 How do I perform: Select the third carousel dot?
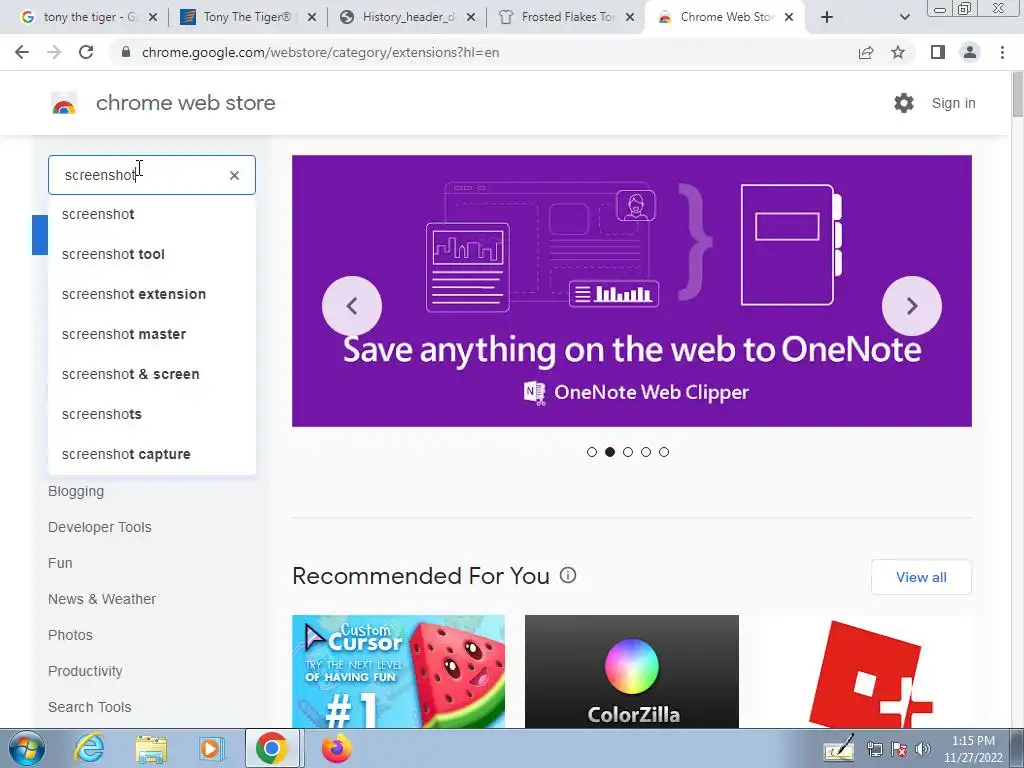click(628, 452)
